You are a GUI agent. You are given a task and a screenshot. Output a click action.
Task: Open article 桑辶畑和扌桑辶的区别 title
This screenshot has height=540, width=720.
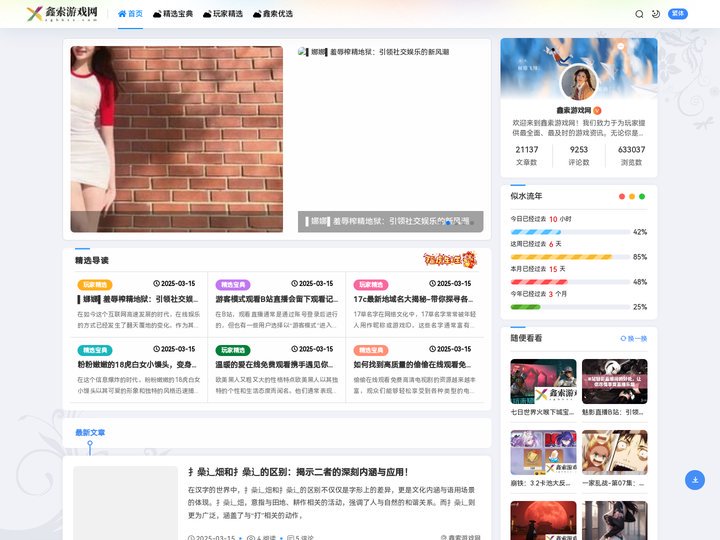pos(298,472)
